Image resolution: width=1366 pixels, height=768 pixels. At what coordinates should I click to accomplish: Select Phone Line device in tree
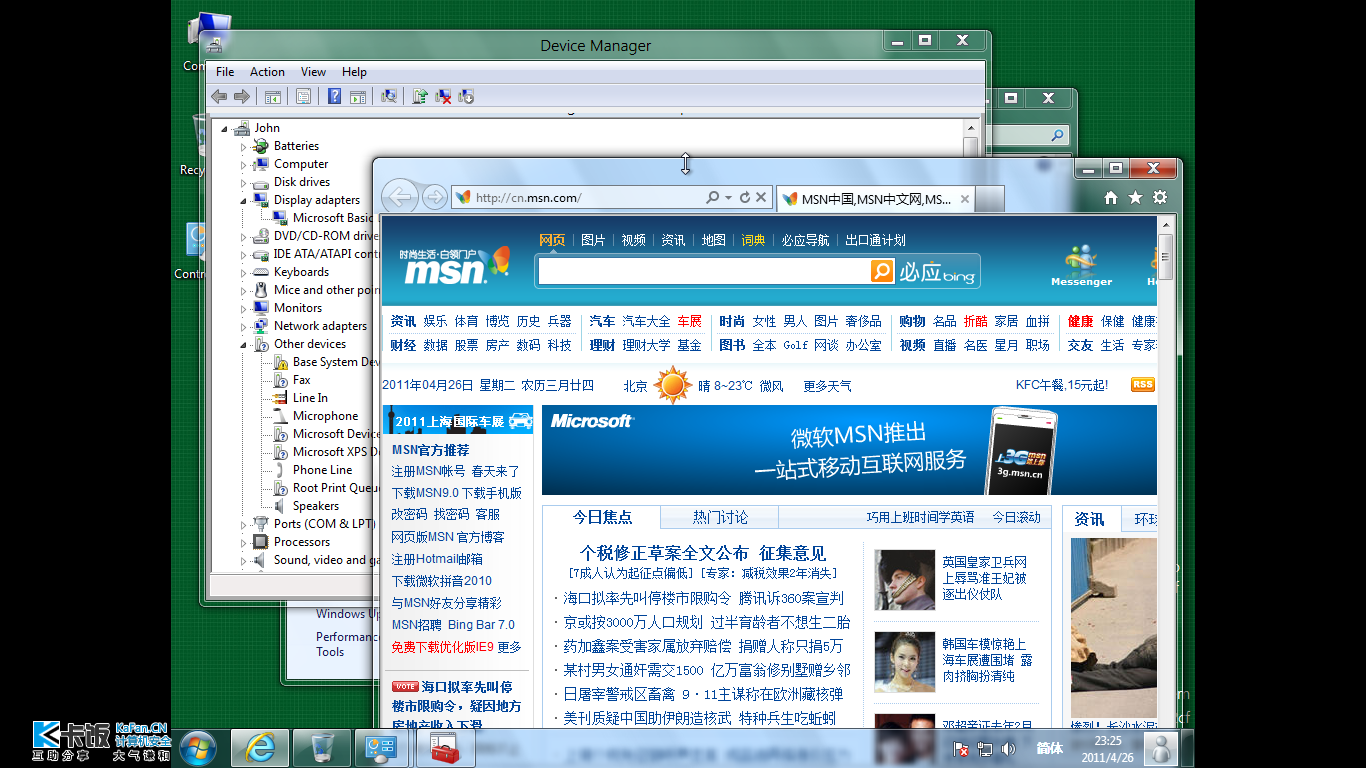[322, 470]
